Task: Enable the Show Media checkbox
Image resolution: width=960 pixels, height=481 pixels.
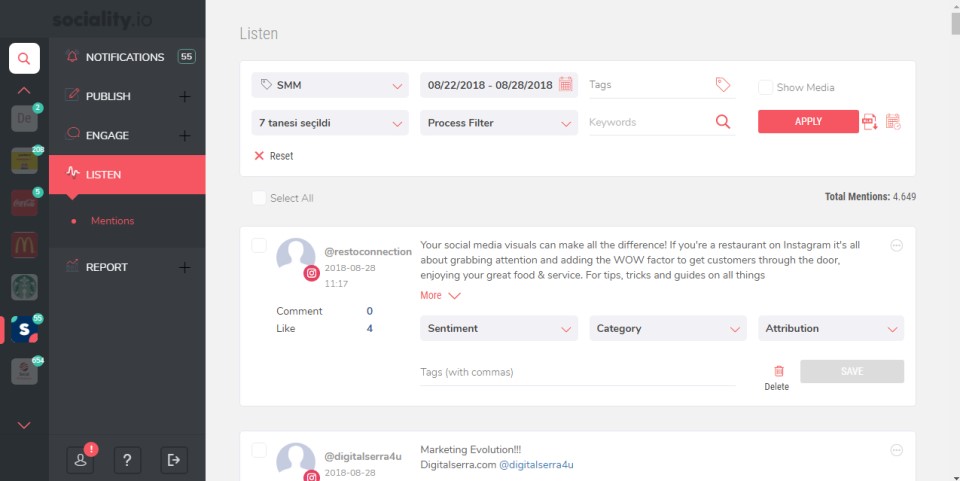Action: [x=765, y=87]
